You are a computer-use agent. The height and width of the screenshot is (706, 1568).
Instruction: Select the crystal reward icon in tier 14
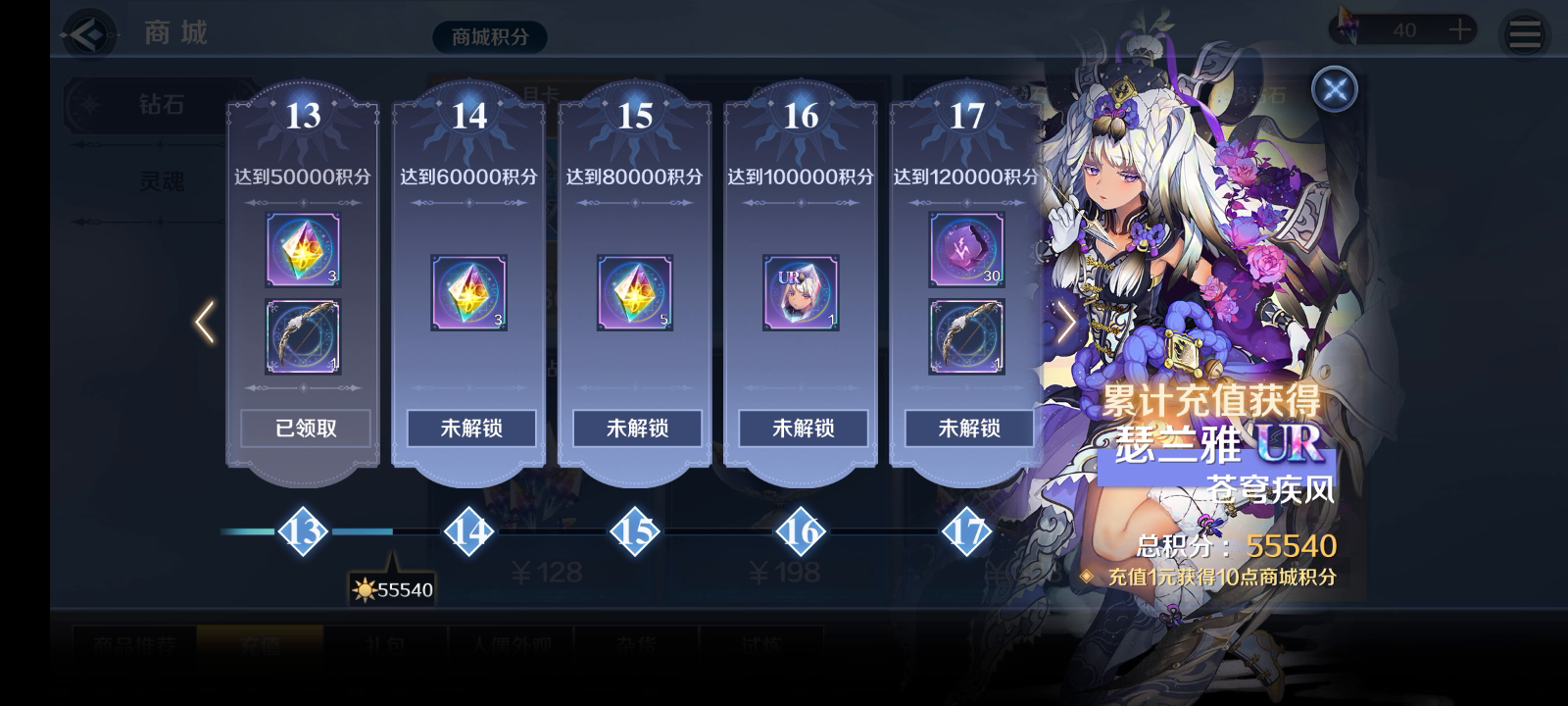468,293
